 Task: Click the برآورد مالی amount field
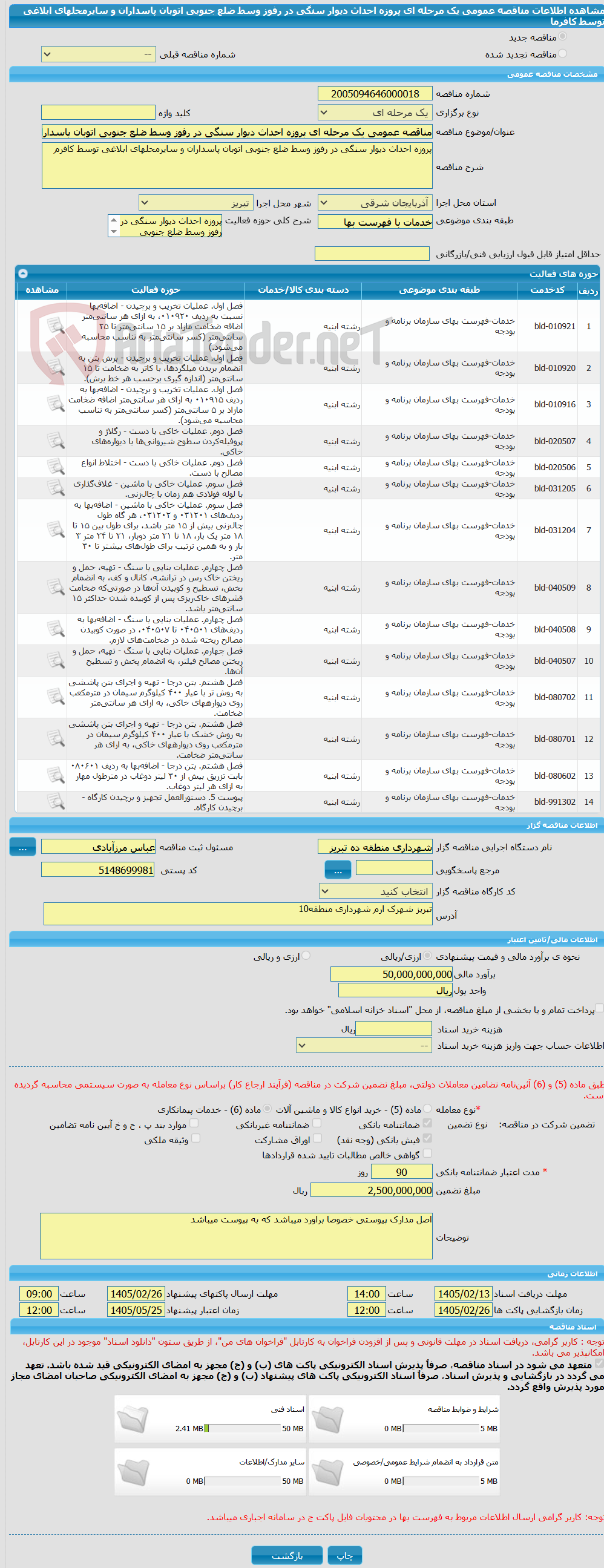392,974
